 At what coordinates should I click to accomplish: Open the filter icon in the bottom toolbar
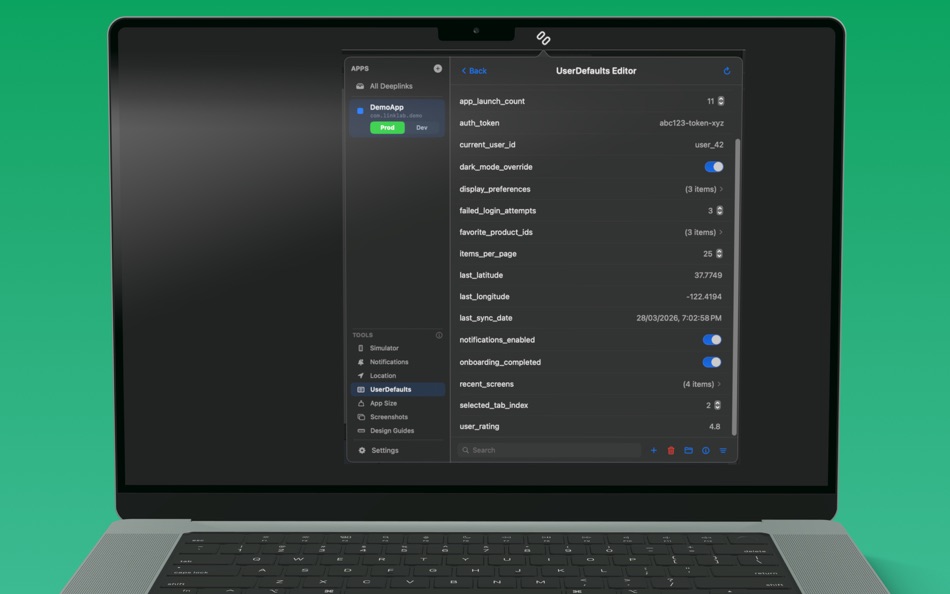coord(721,450)
